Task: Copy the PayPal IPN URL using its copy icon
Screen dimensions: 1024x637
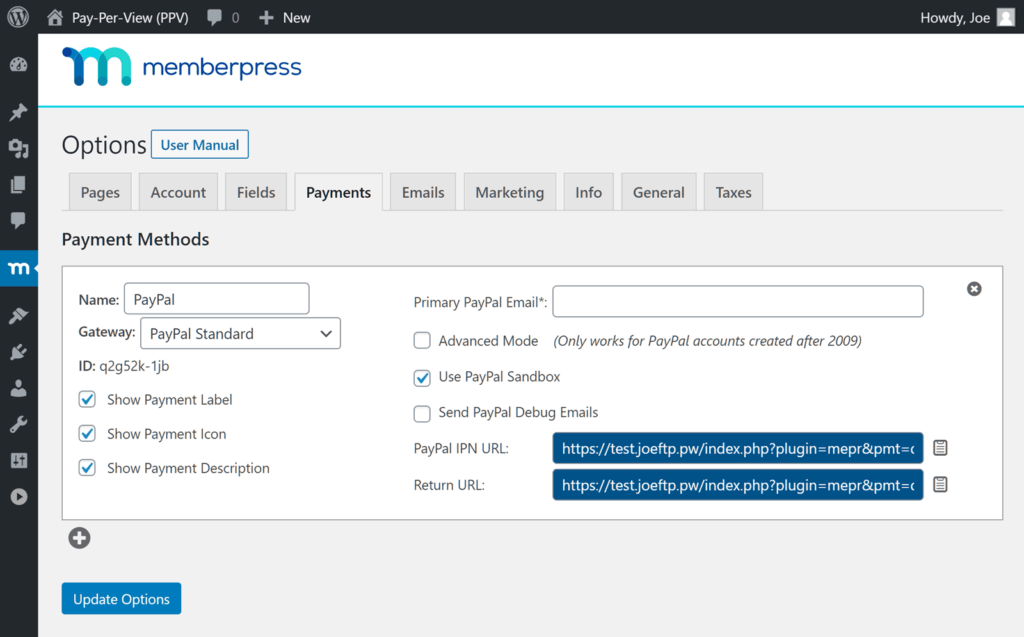Action: pyautogui.click(x=940, y=448)
